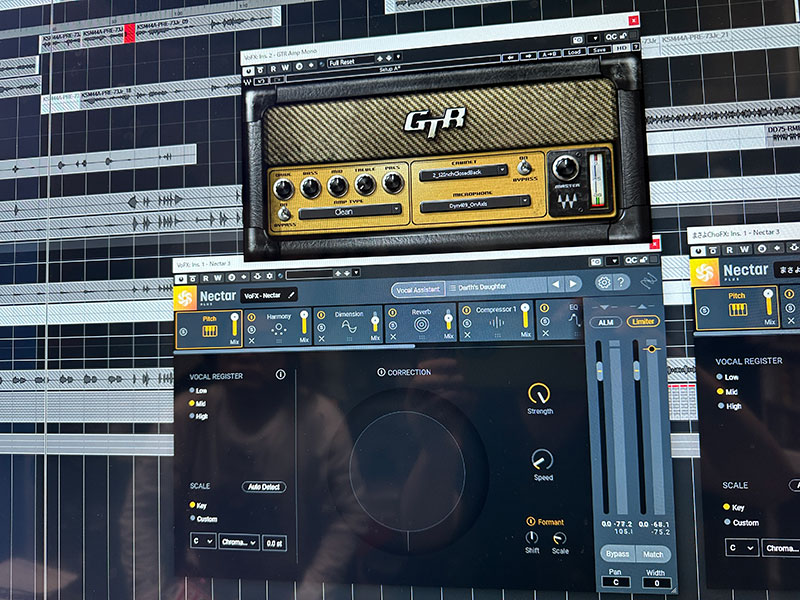Open the Reverb module in Nectar
800x600 pixels.
[x=420, y=321]
